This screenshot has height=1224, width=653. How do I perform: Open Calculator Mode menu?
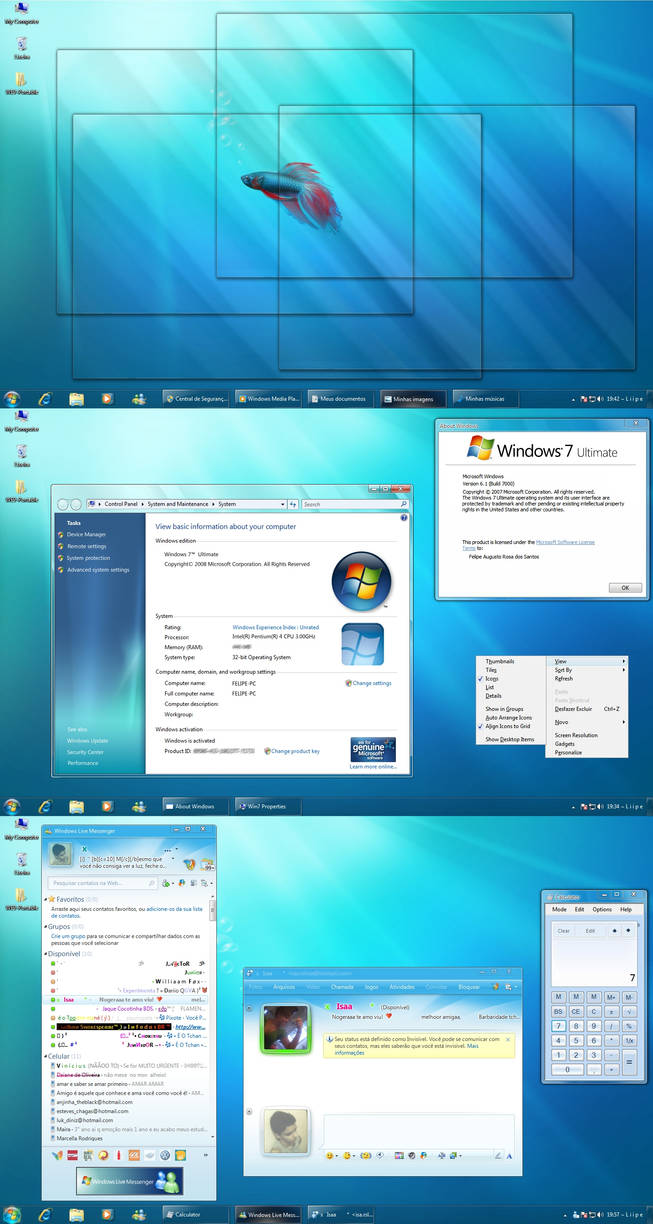coord(560,909)
